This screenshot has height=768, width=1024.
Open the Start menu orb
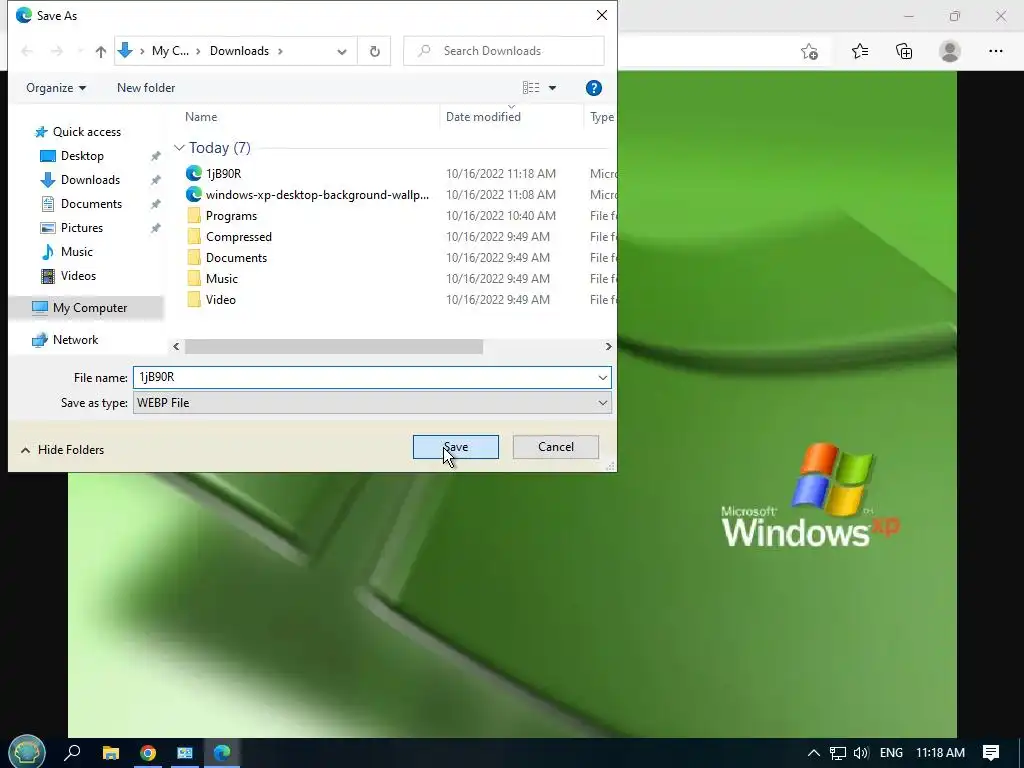(27, 752)
